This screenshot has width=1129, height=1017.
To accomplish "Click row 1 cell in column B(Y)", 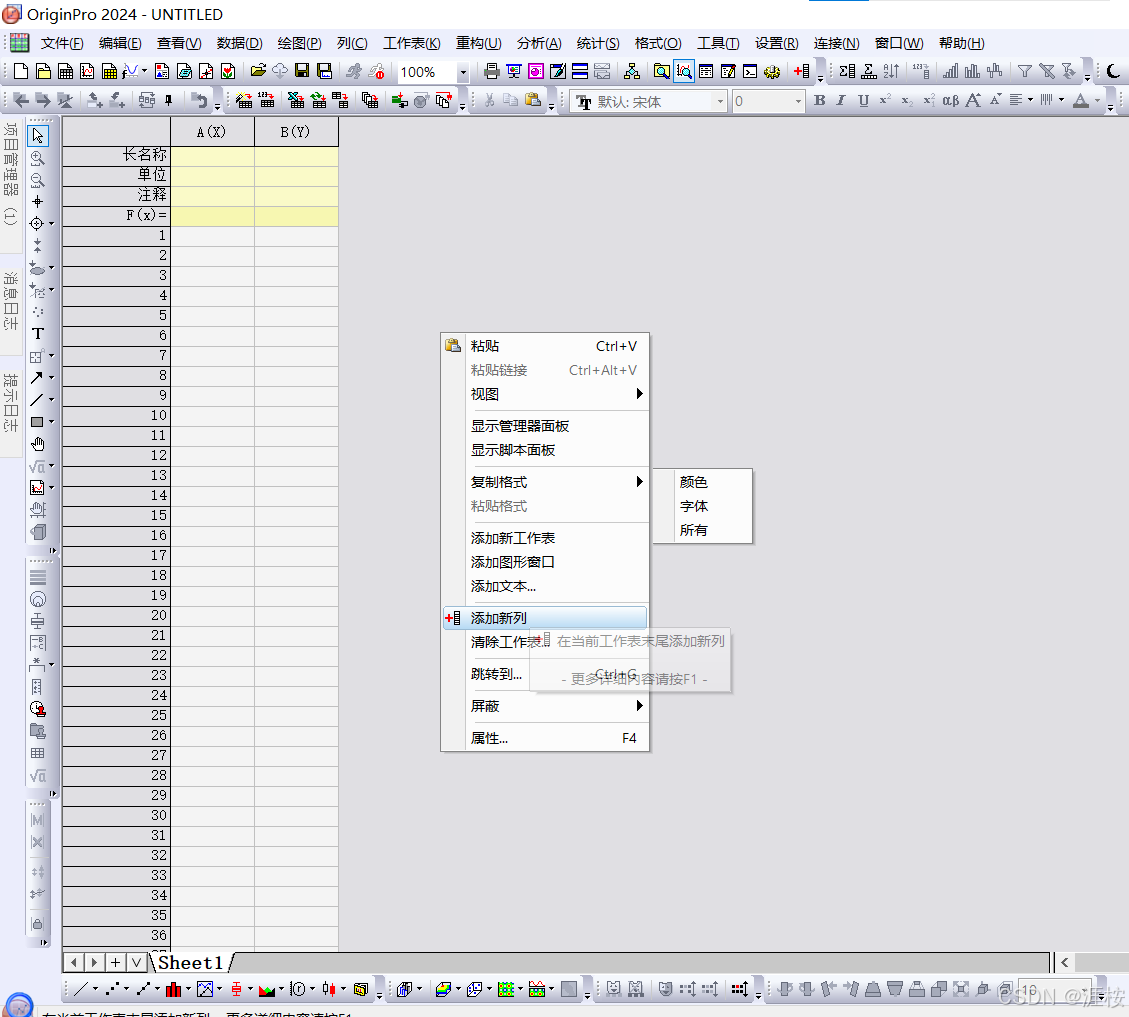I will (296, 236).
